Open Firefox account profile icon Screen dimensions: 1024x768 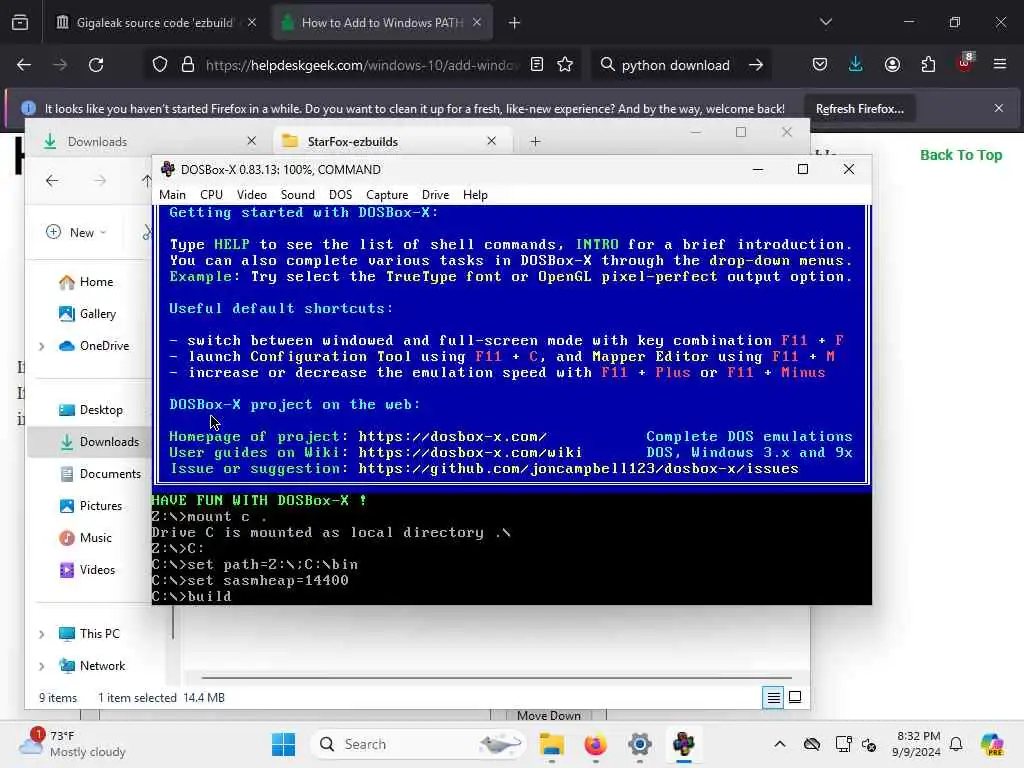point(892,65)
